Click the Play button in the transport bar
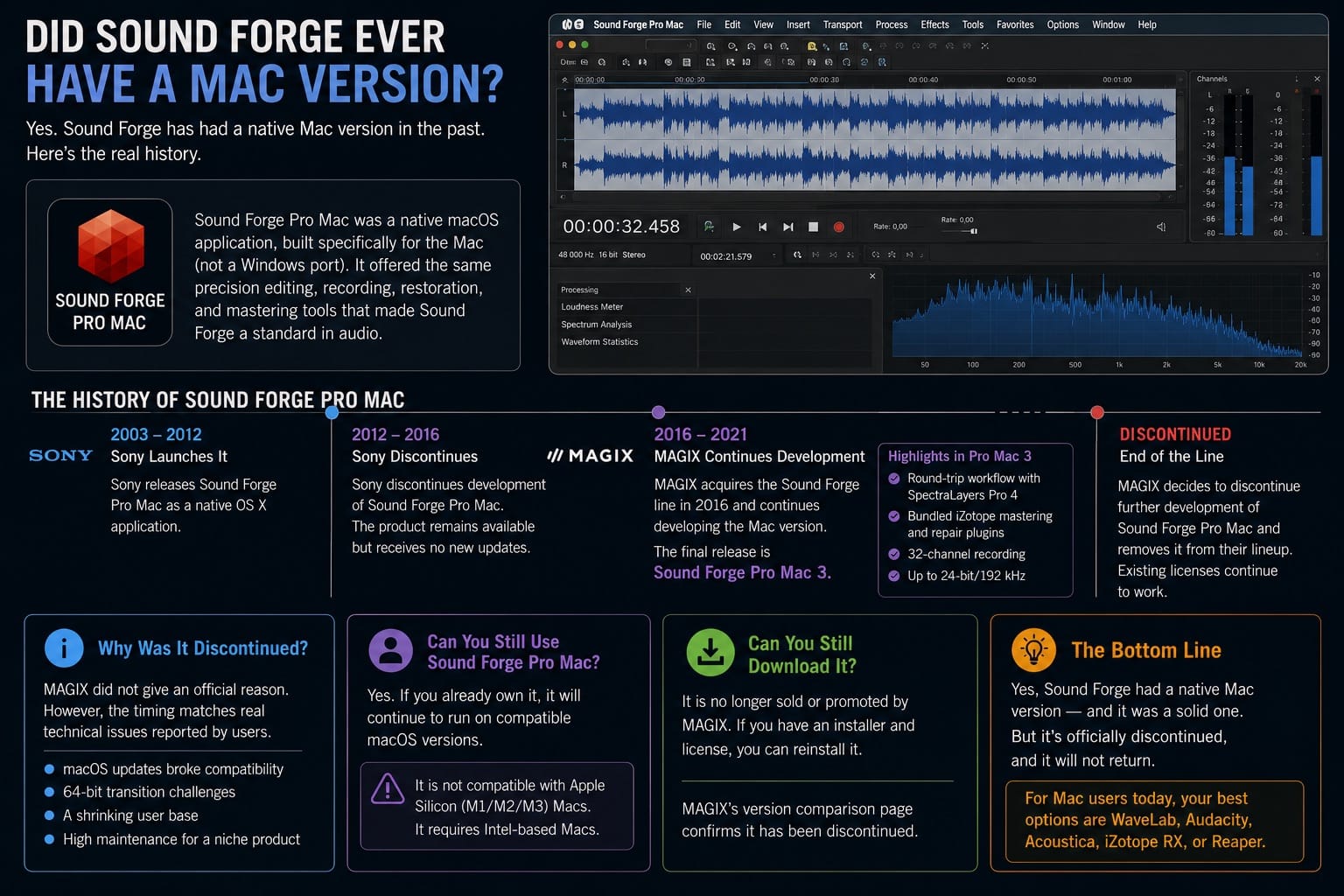This screenshot has height=896, width=1344. point(737,227)
